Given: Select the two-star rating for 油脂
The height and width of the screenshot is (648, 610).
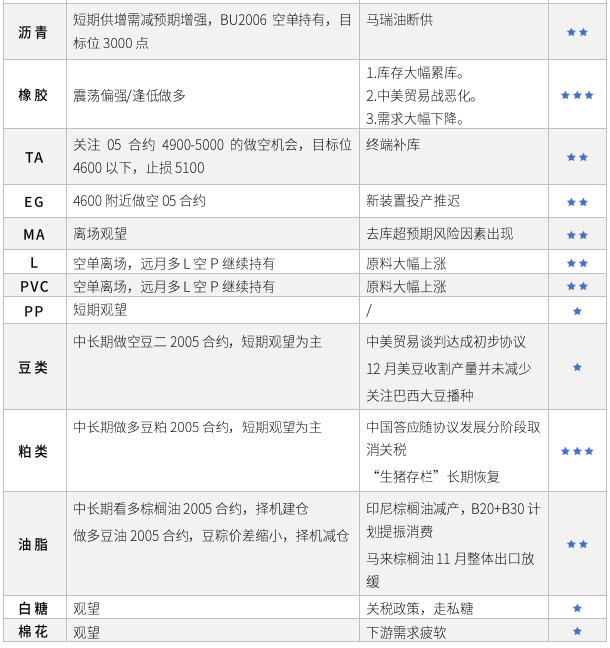Looking at the screenshot, I should tap(577, 544).
